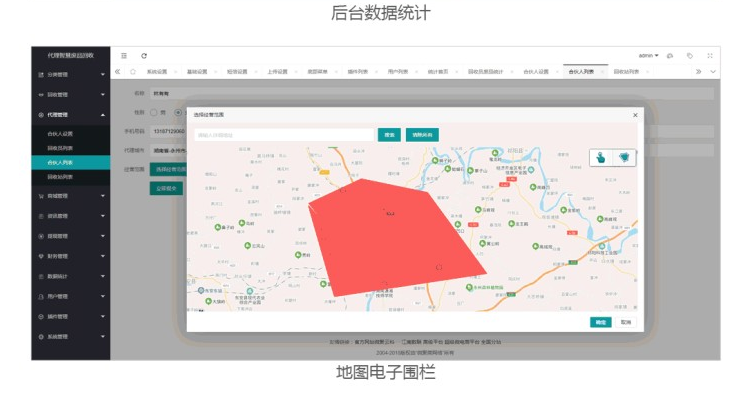Click the 确定 confirm button in dialog
756x395 pixels.
pos(601,322)
